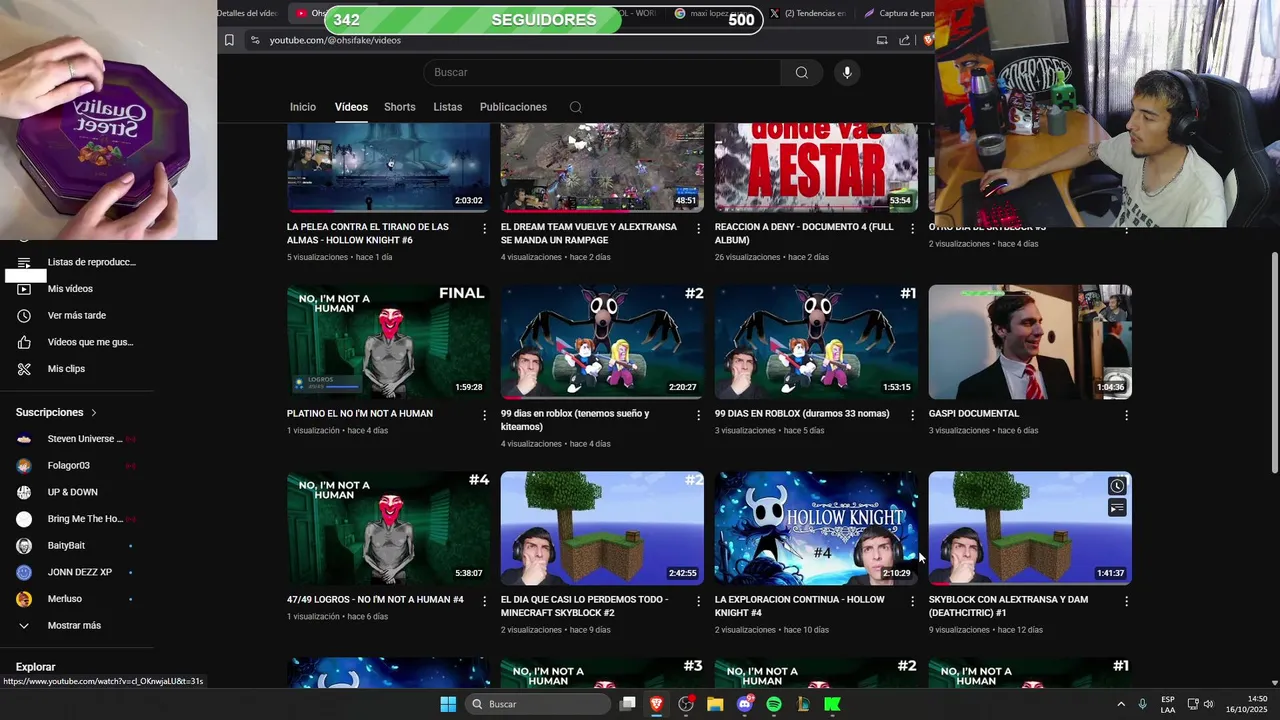Screen dimensions: 1280x720
Task: Open Discord from the taskbar
Action: point(744,704)
